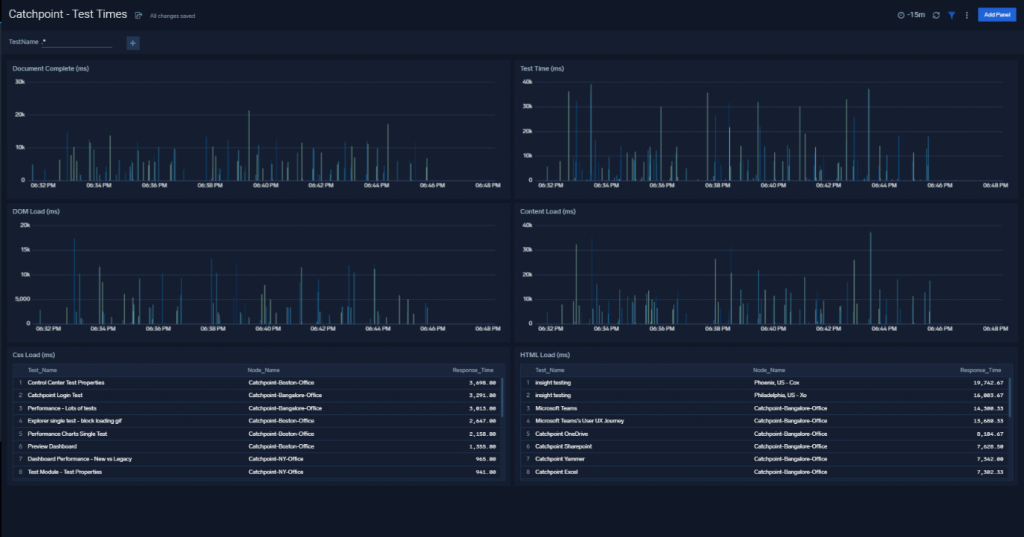
Task: Click the 3,698.00 response time value
Action: coord(483,383)
